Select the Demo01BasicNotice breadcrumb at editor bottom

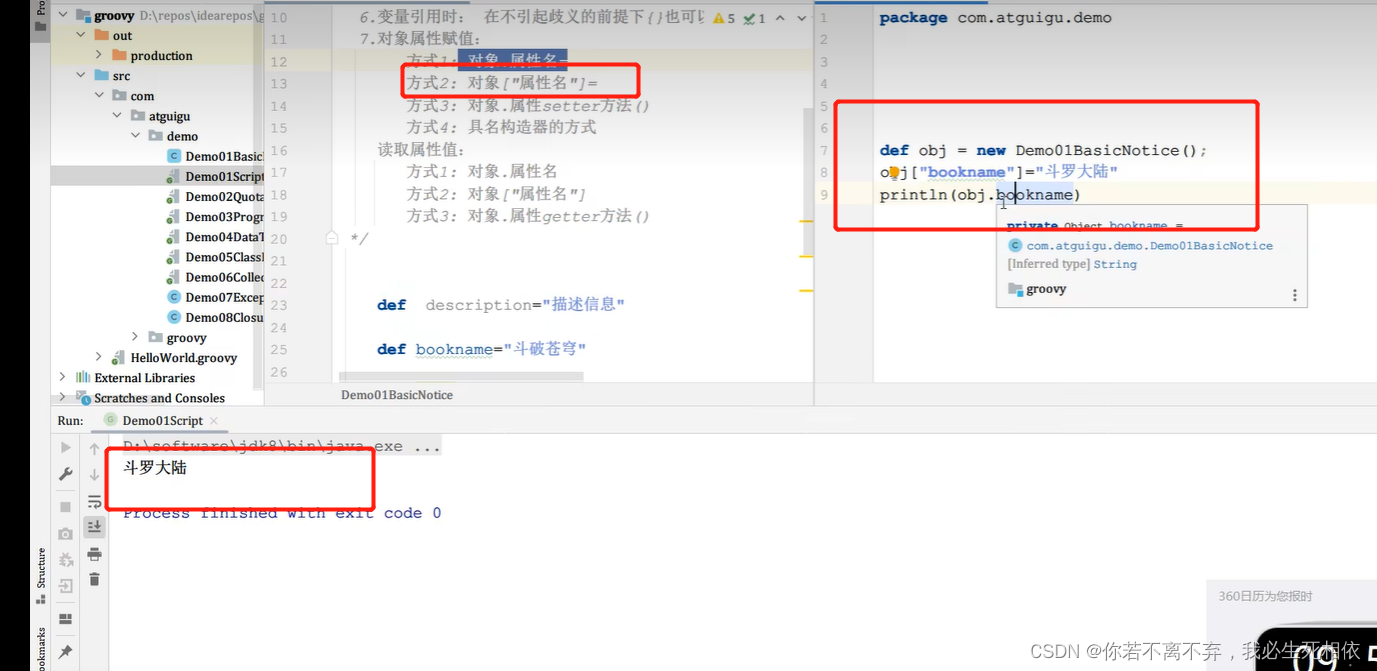click(397, 395)
